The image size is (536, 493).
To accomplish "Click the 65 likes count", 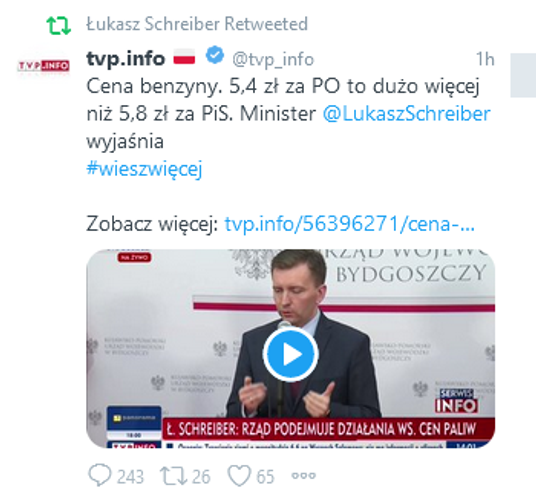I will pyautogui.click(x=265, y=477).
